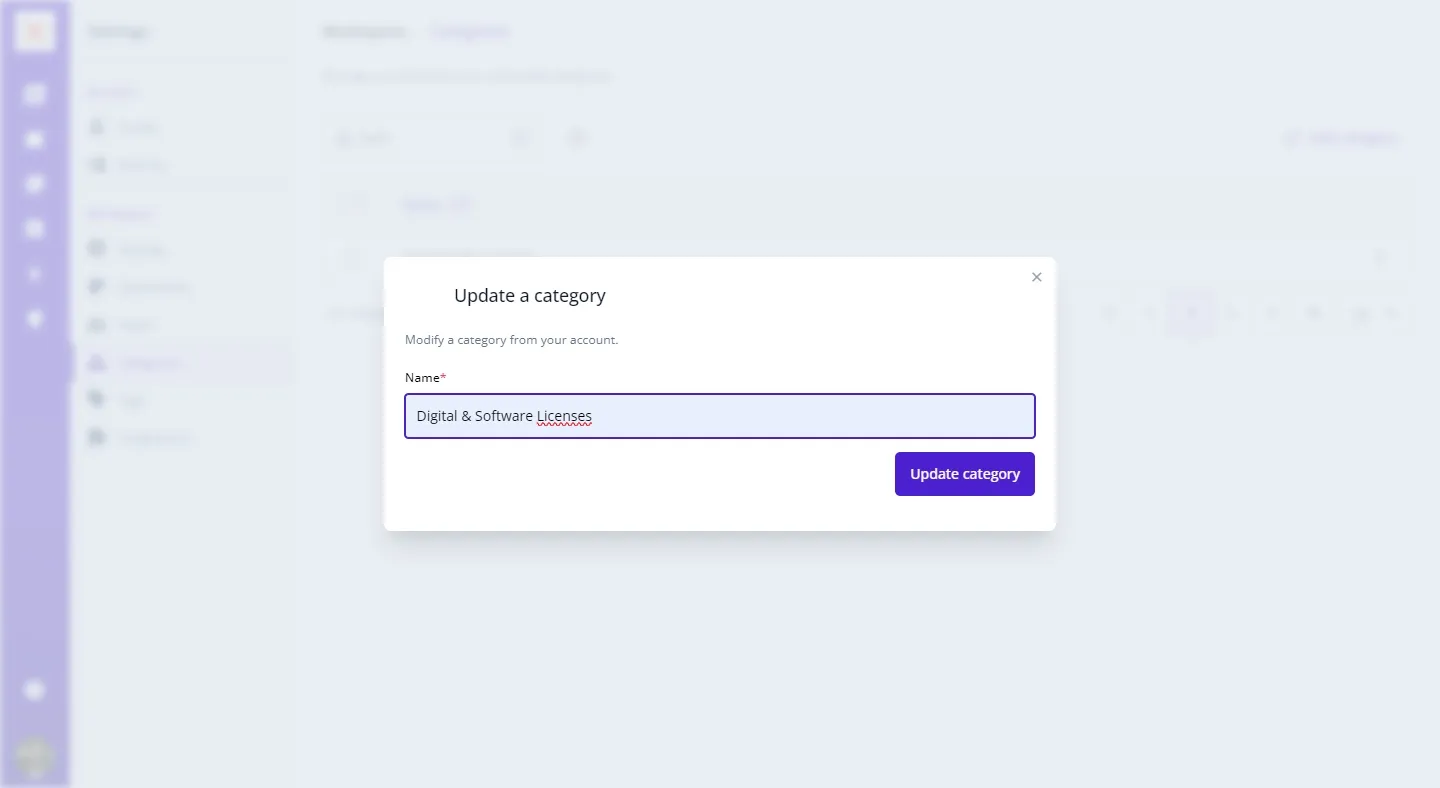Close the Update a category dialog

point(1036,277)
